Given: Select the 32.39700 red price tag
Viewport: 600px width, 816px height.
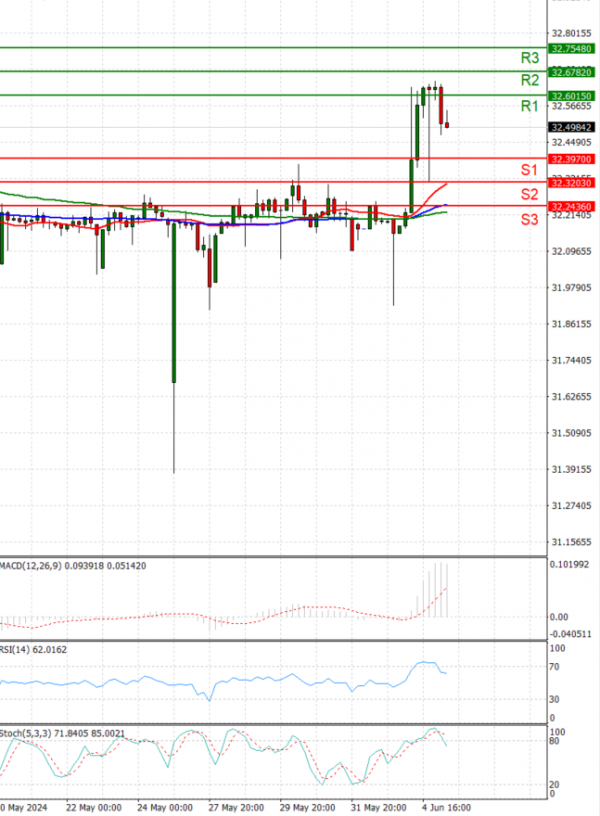Looking at the screenshot, I should (573, 158).
